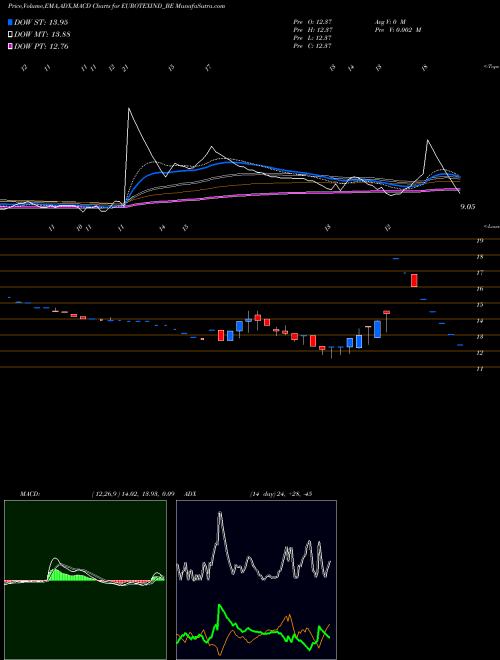Image resolution: width=500 pixels, height=660 pixels.
Task: Click the 'ADX' panel label
Action: pyautogui.click(x=190, y=494)
